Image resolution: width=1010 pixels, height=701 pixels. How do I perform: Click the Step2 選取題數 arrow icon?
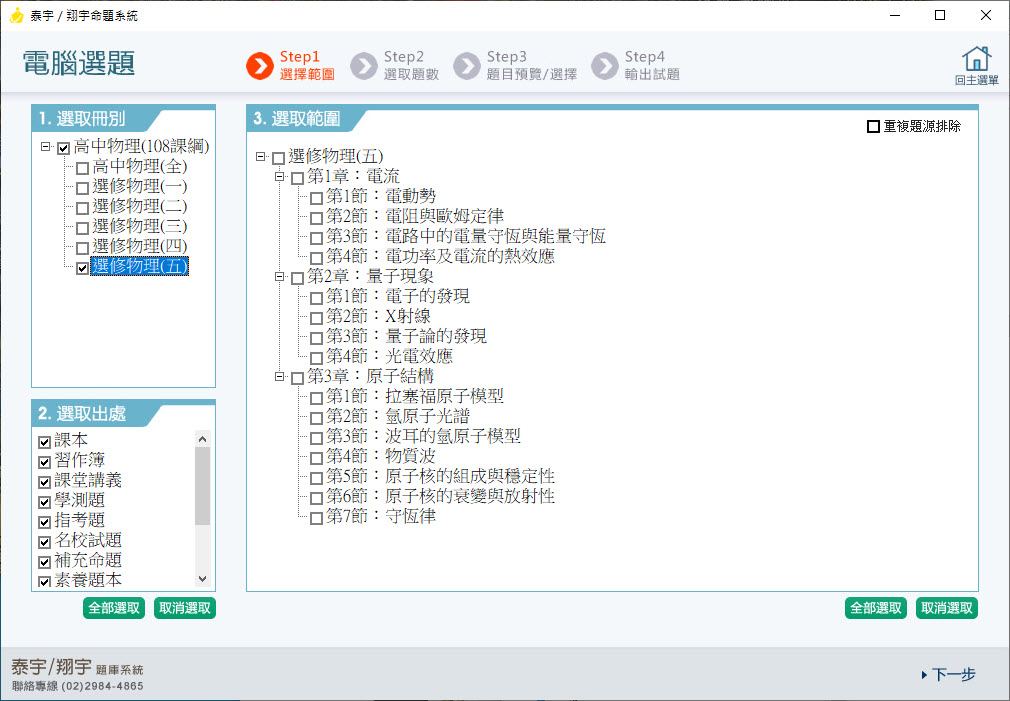(364, 66)
